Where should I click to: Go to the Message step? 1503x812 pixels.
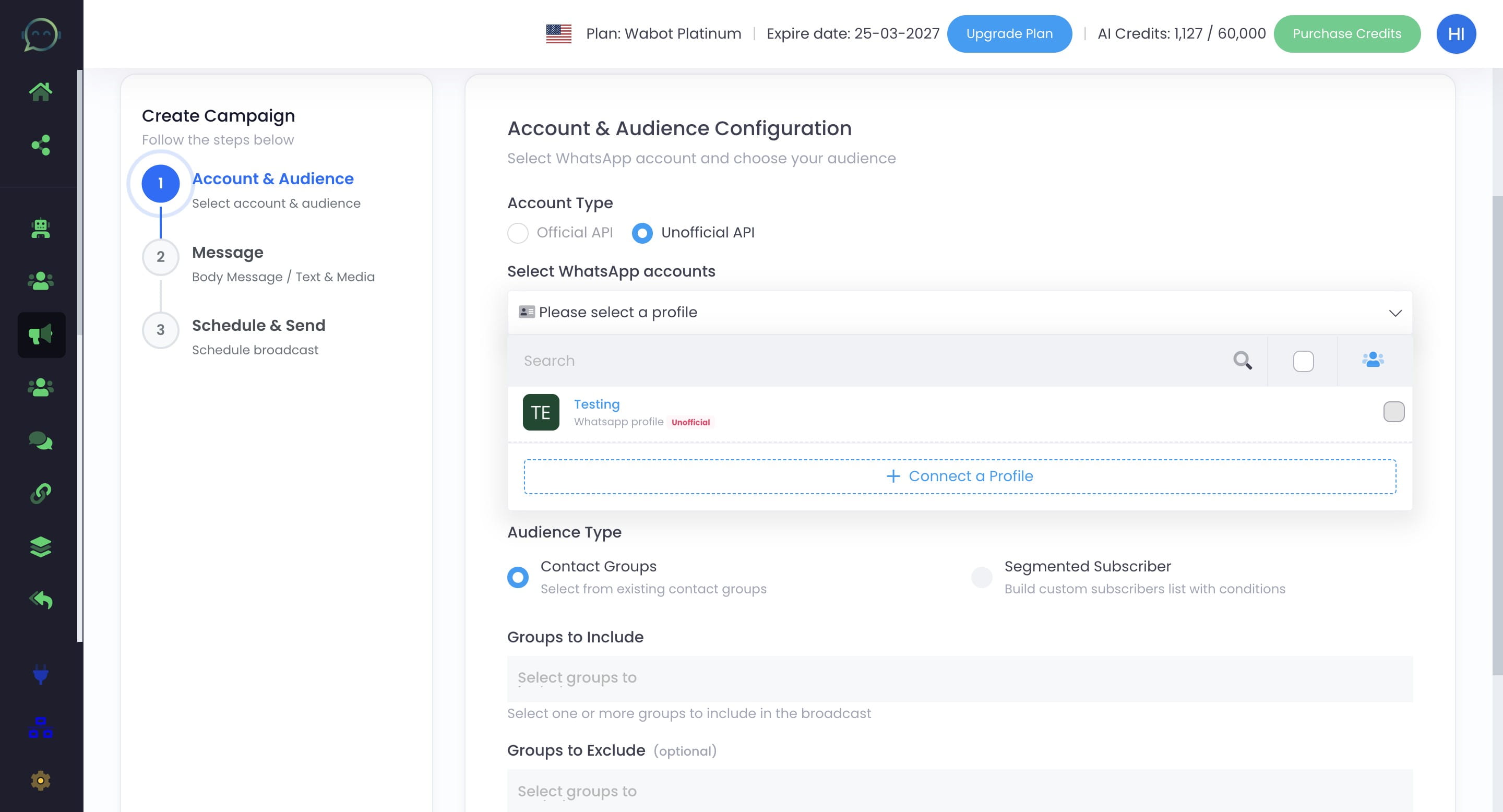[228, 253]
